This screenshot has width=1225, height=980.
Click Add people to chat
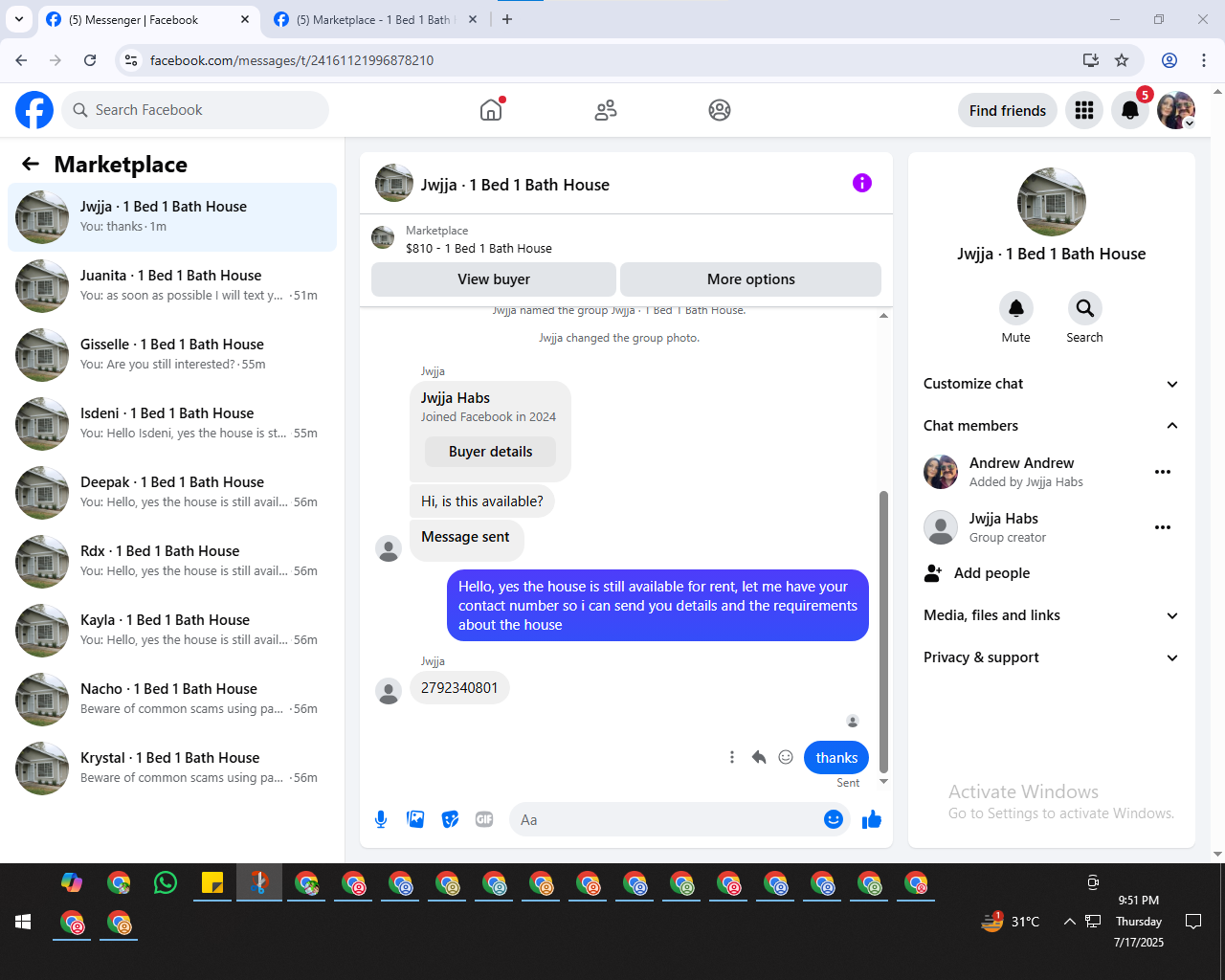point(977,573)
